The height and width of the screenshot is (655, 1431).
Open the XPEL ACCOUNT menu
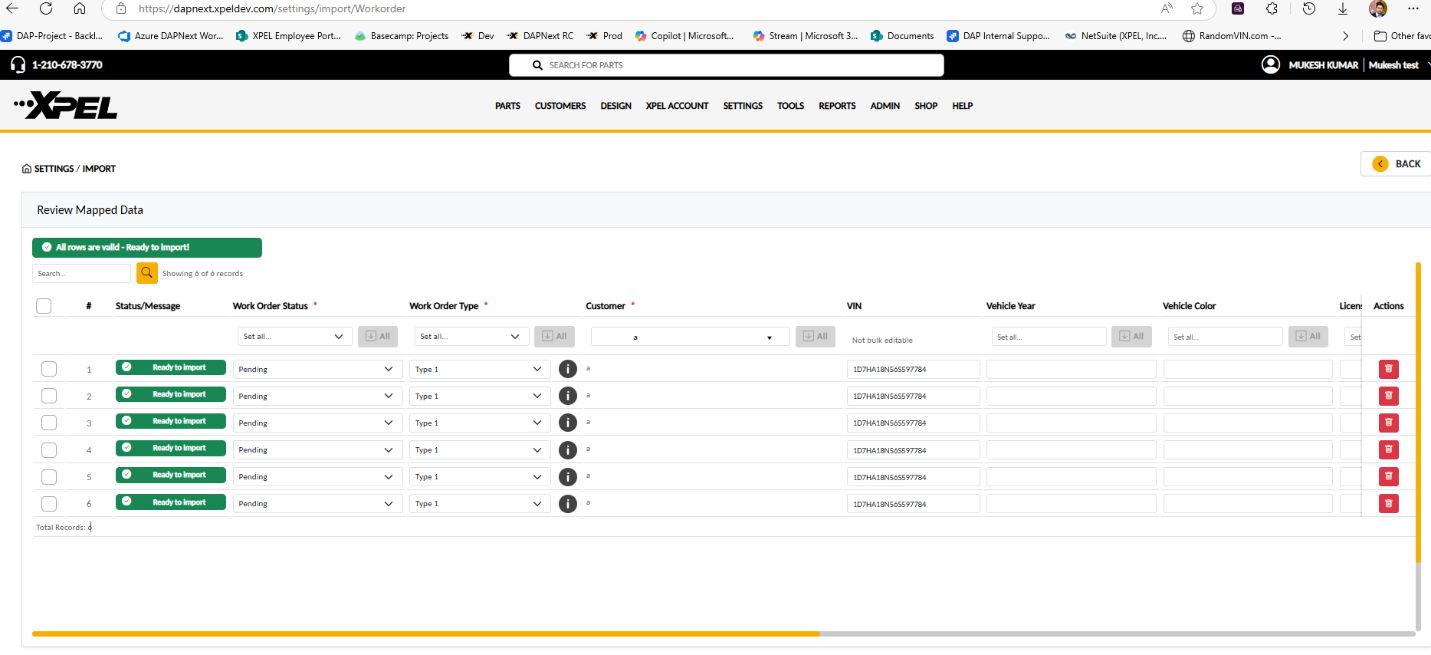tap(677, 106)
